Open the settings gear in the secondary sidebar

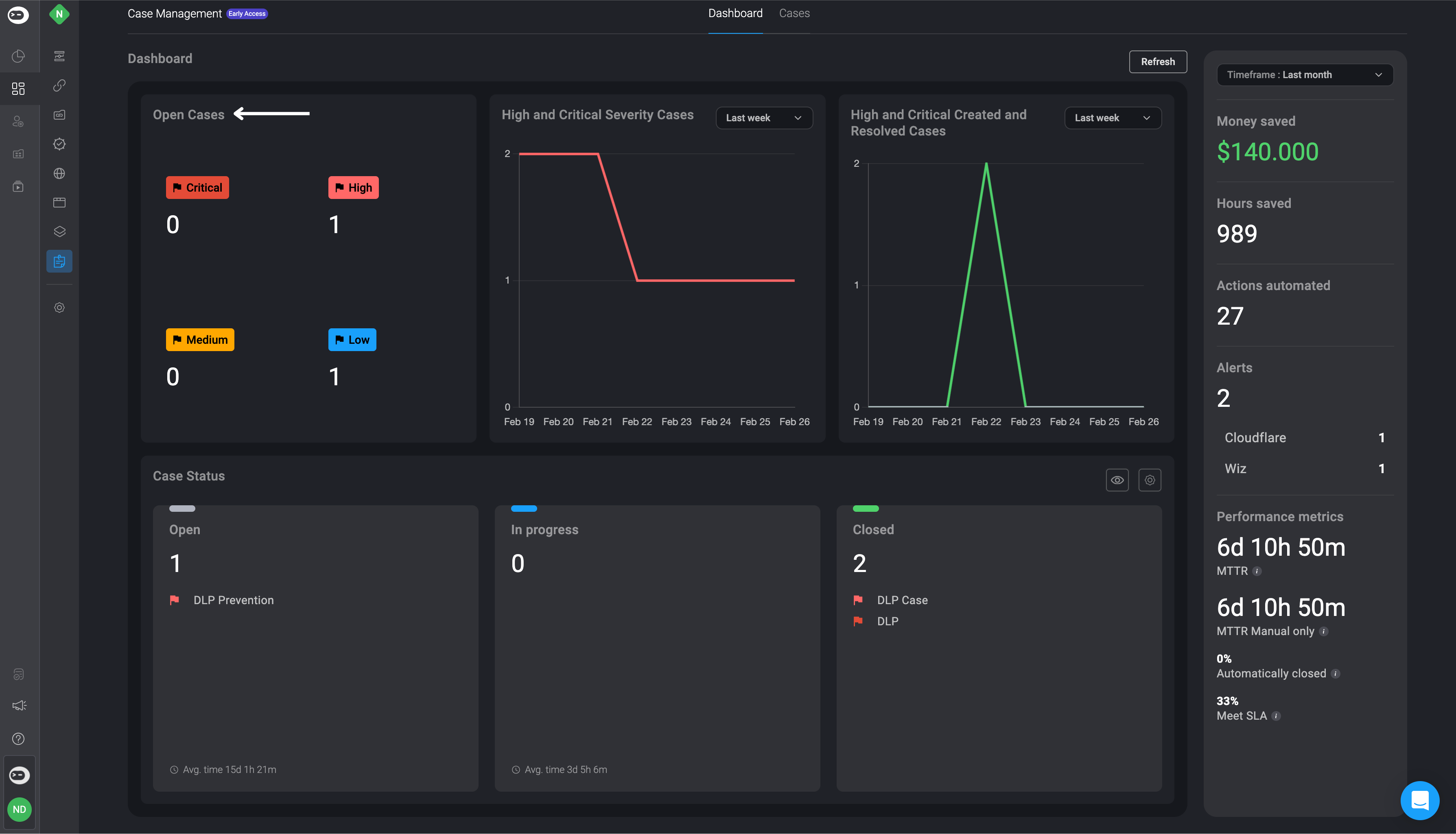pyautogui.click(x=59, y=308)
